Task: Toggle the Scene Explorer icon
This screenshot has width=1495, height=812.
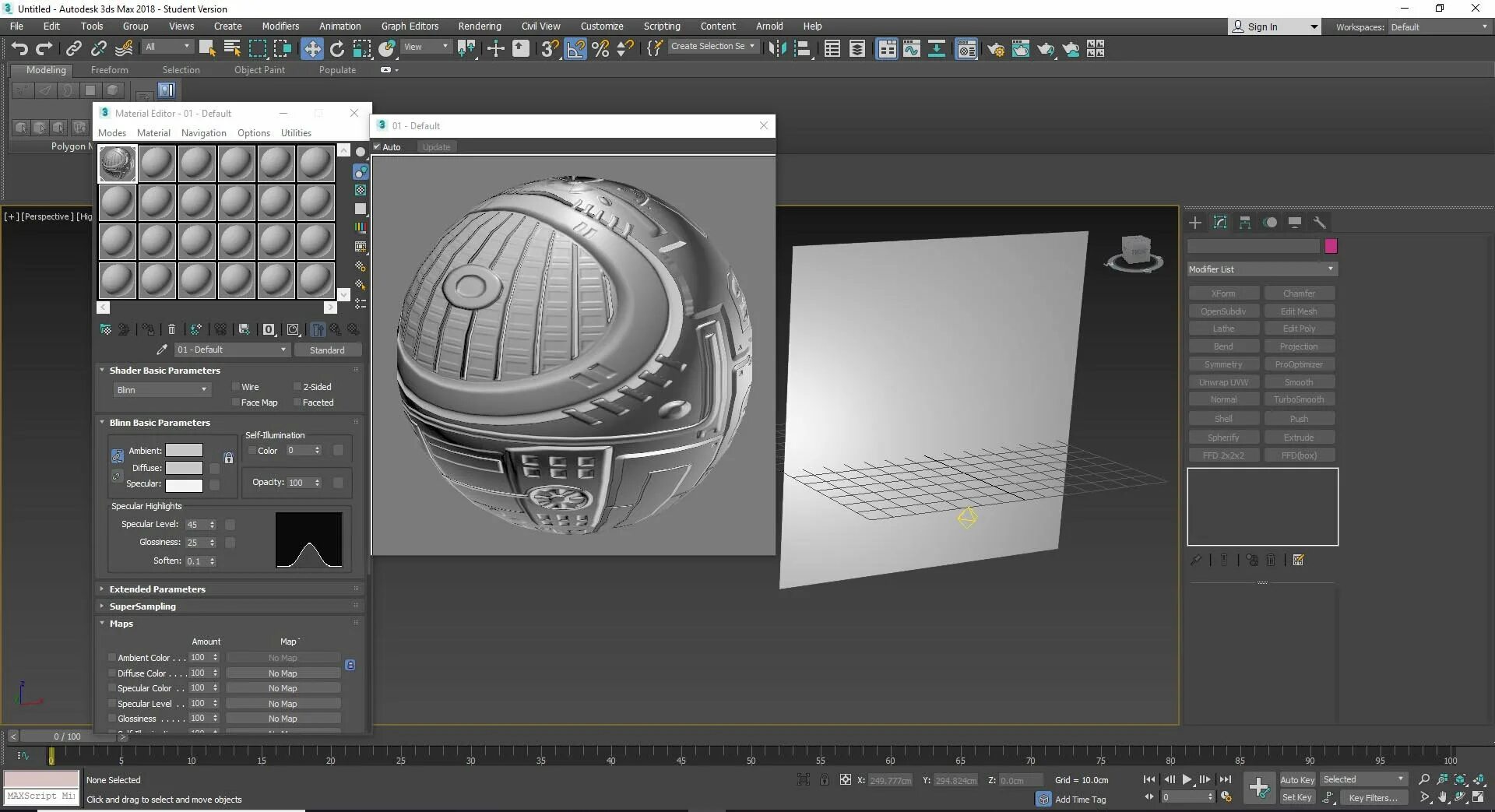Action: (832, 49)
